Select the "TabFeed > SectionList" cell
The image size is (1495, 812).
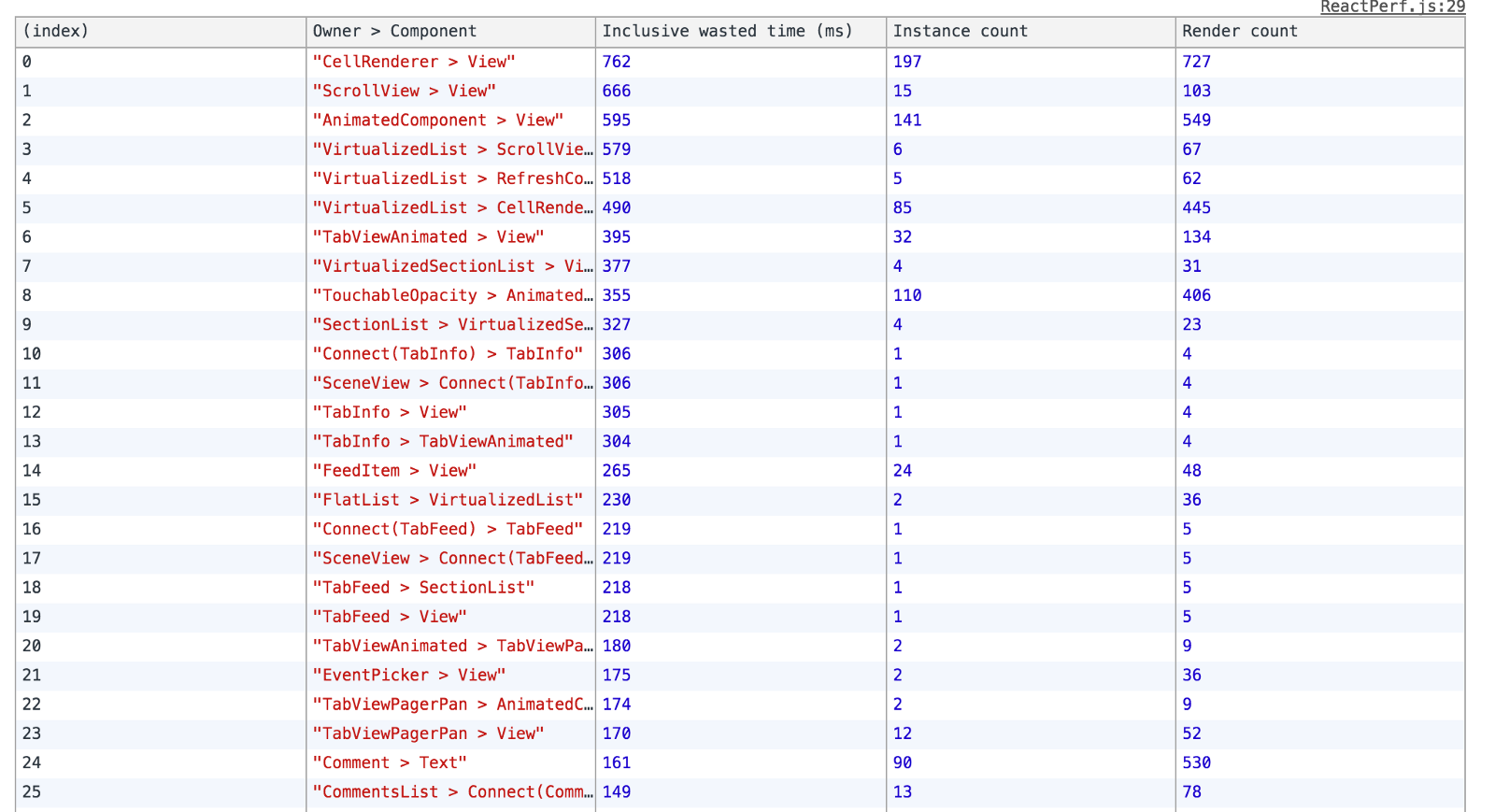coord(423,588)
